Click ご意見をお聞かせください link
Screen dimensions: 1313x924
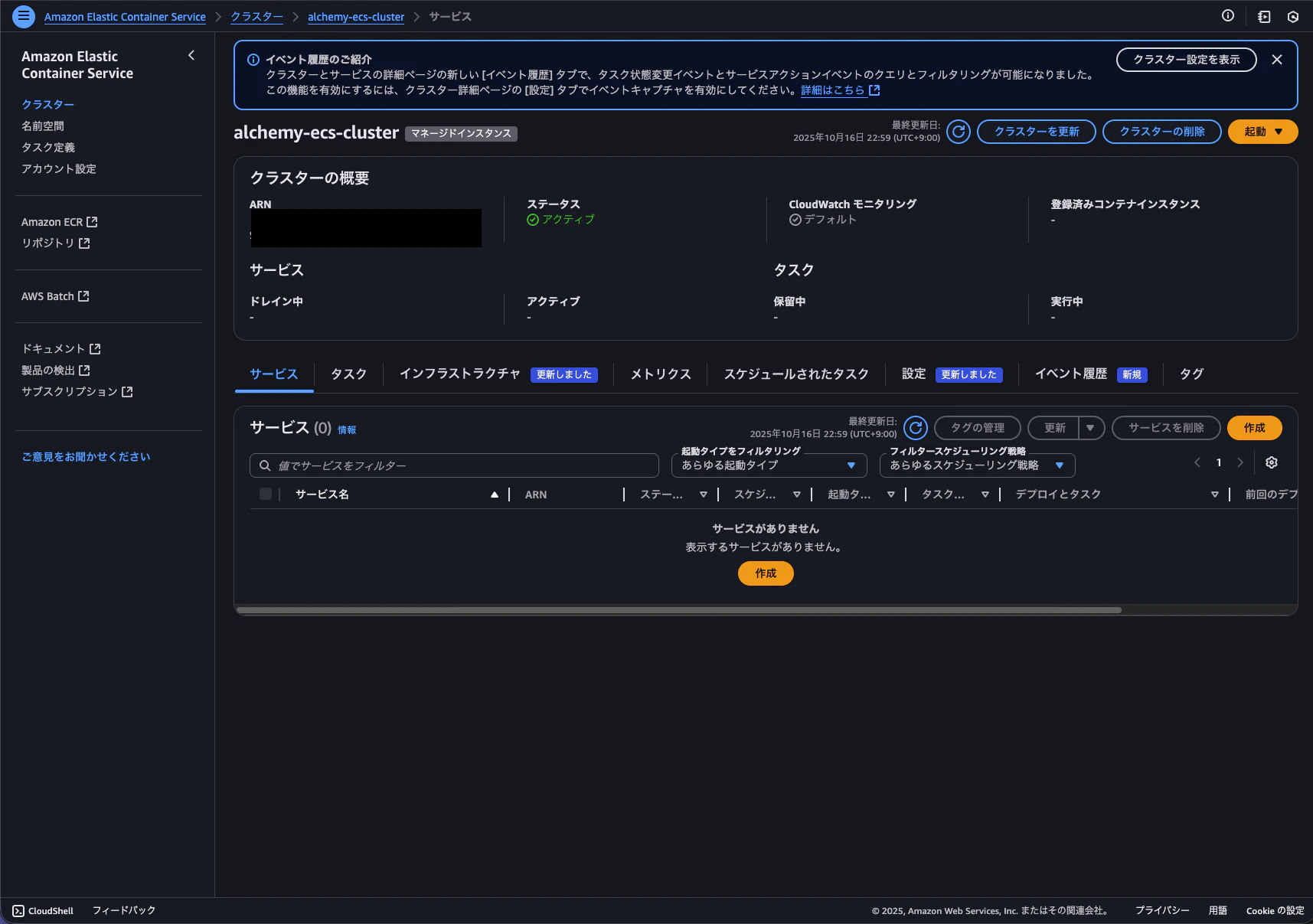86,456
